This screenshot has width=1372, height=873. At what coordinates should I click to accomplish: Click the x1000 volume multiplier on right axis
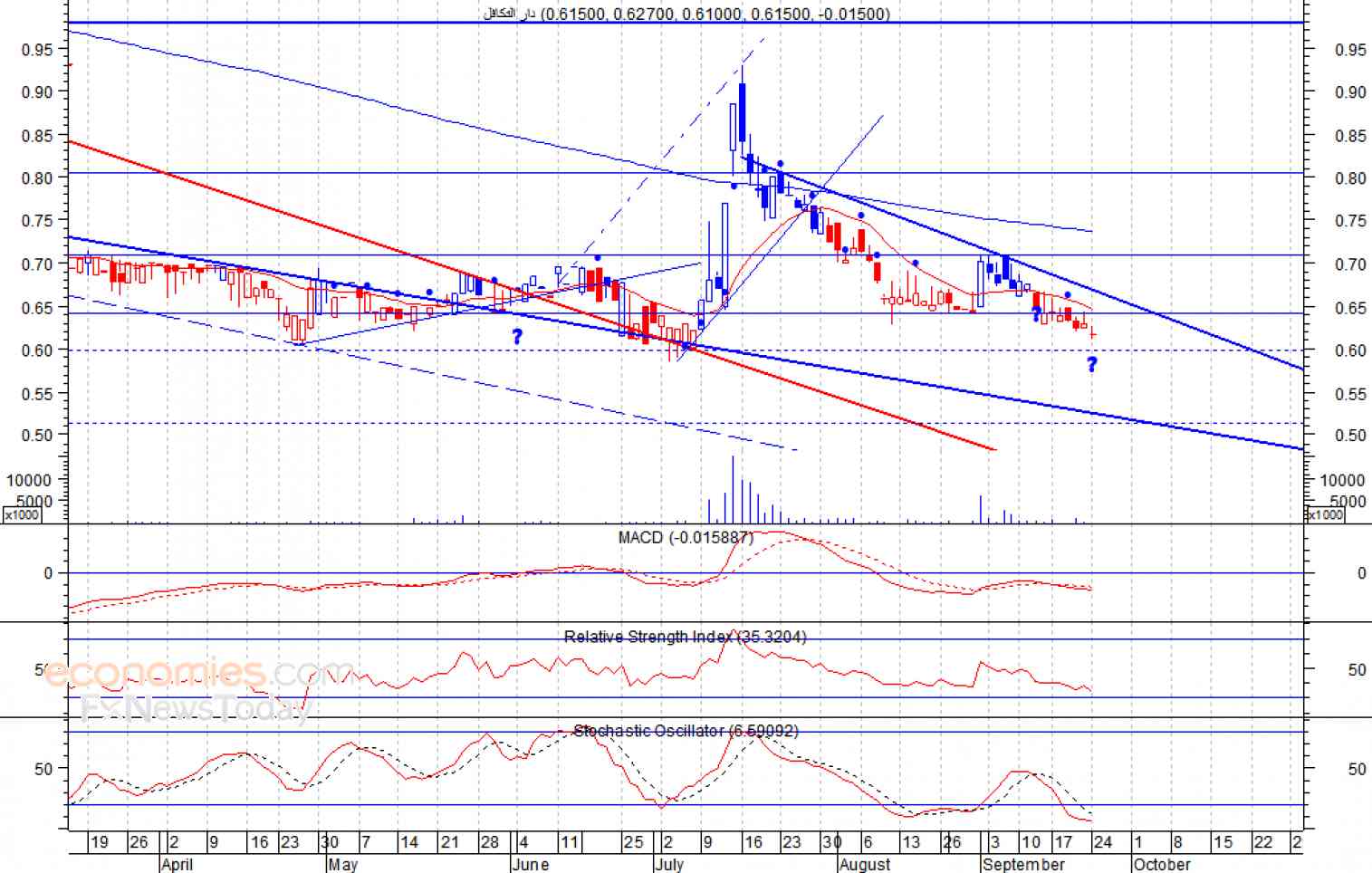click(1325, 514)
